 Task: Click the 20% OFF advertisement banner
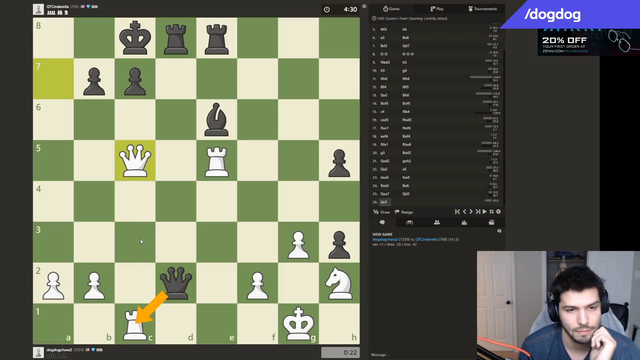(x=589, y=42)
